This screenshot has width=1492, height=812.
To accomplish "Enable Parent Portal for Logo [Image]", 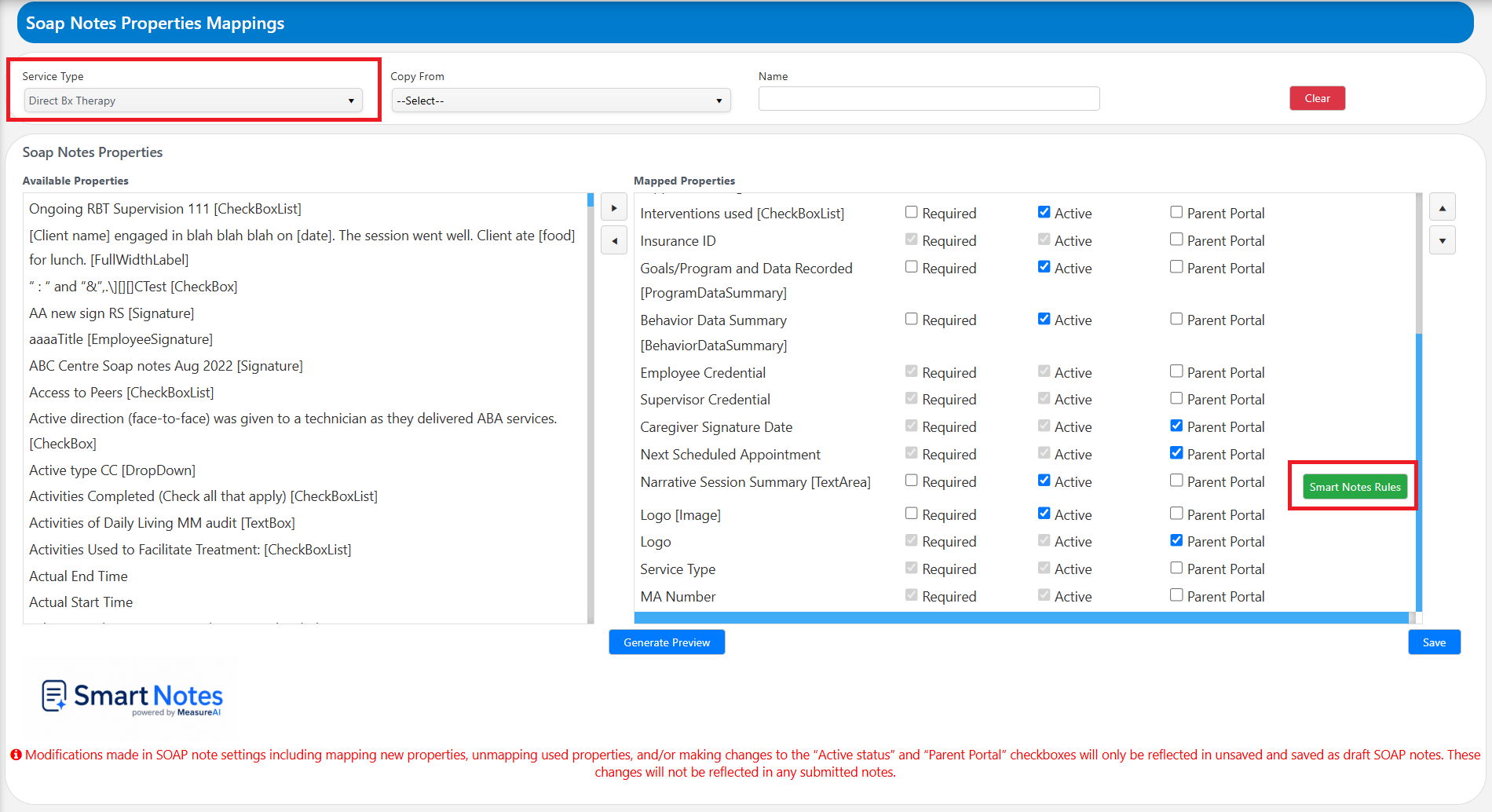I will (x=1176, y=513).
